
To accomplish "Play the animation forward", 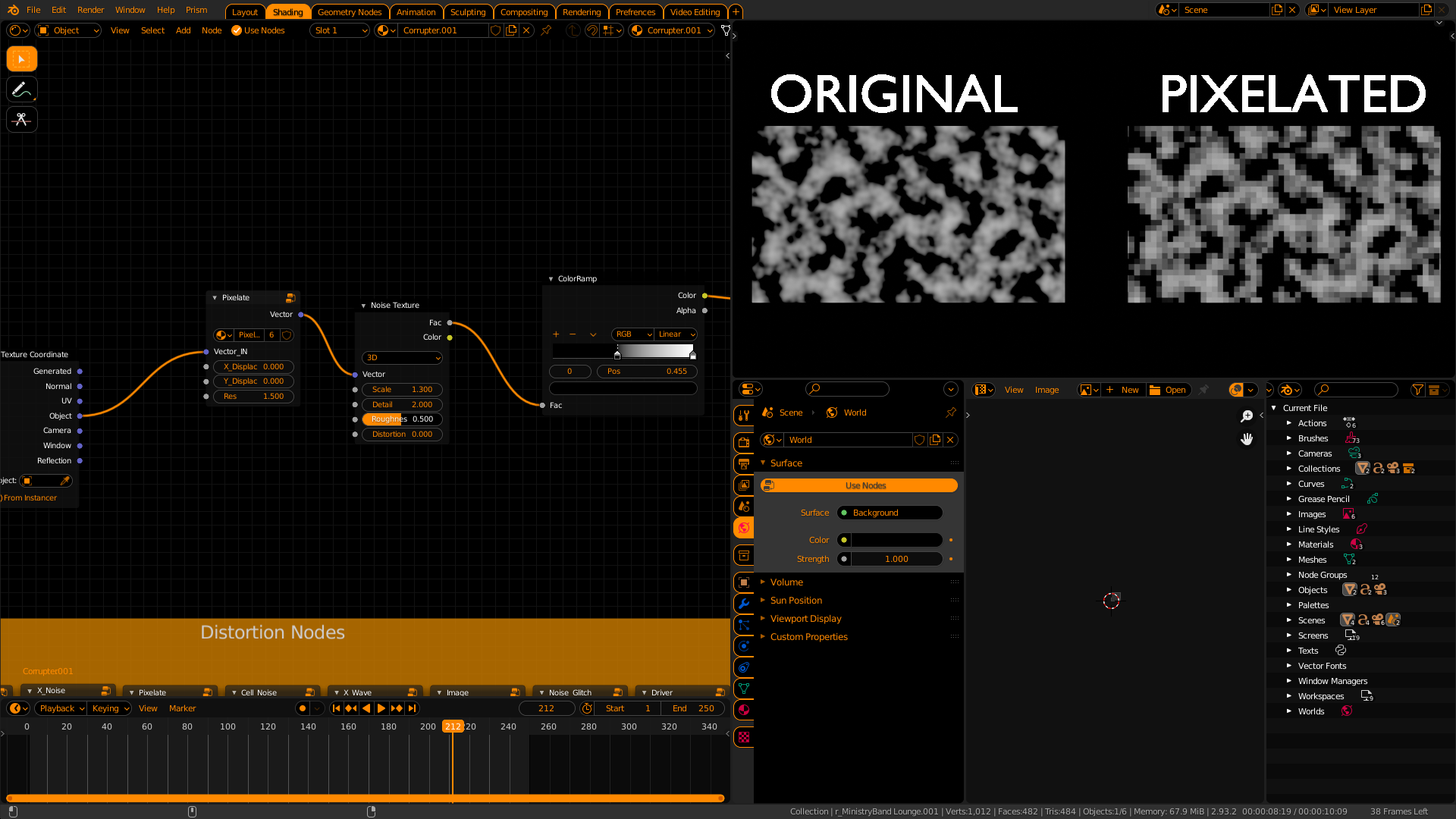I will [x=381, y=708].
